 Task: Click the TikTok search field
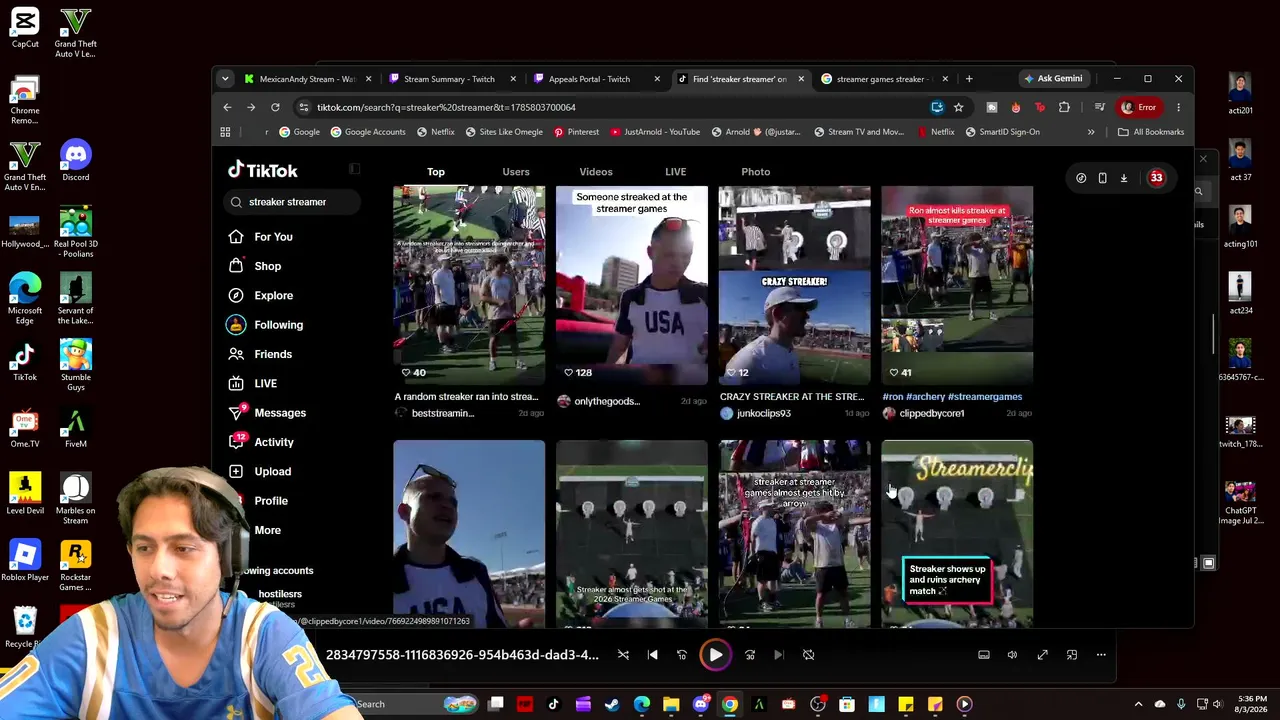click(x=290, y=202)
